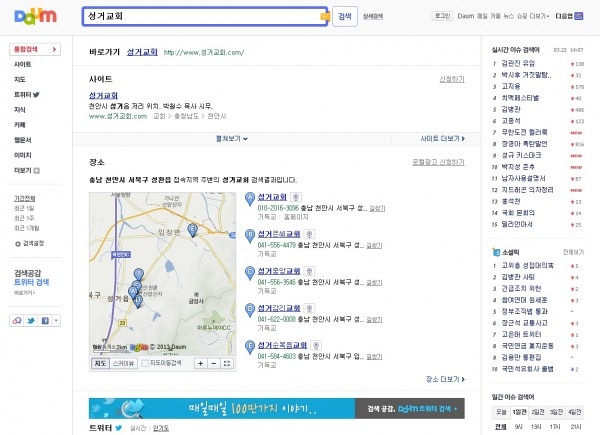This screenshot has height=435, width=600.
Task: Zoom in the map with plus button
Action: coord(201,363)
